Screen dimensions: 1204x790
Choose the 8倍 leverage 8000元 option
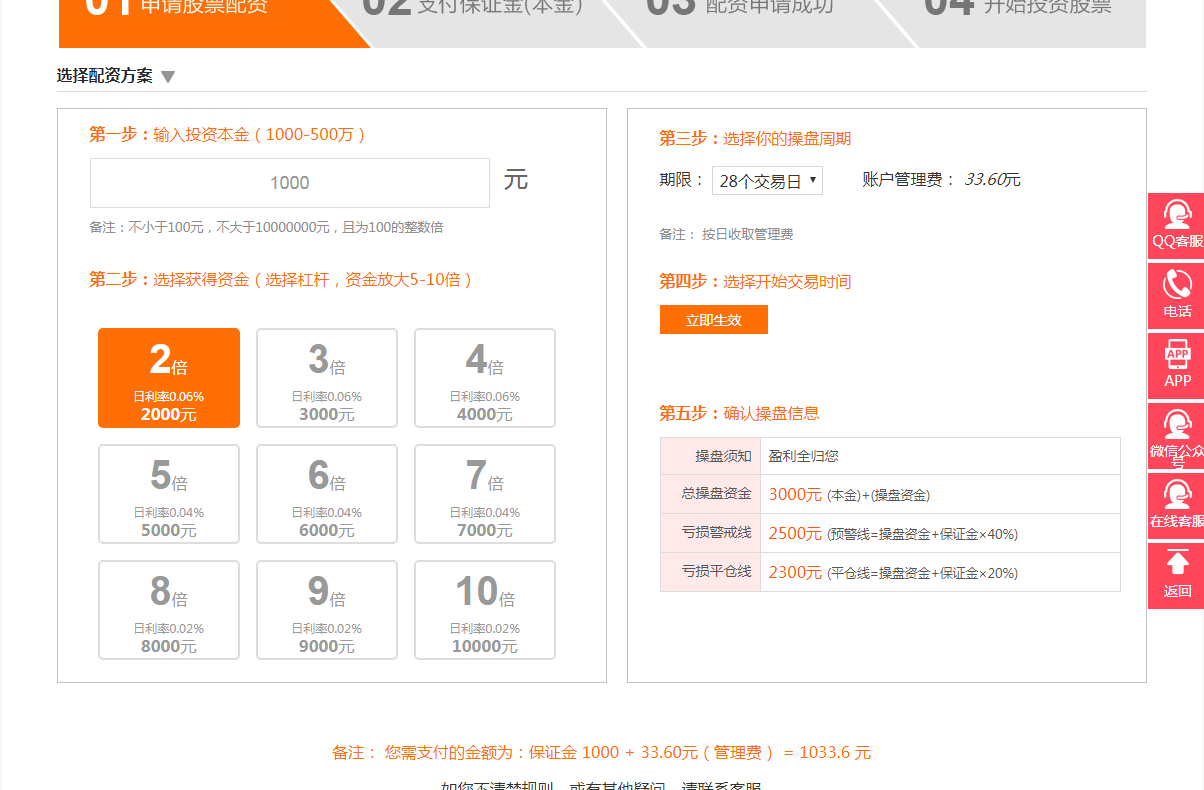[169, 610]
